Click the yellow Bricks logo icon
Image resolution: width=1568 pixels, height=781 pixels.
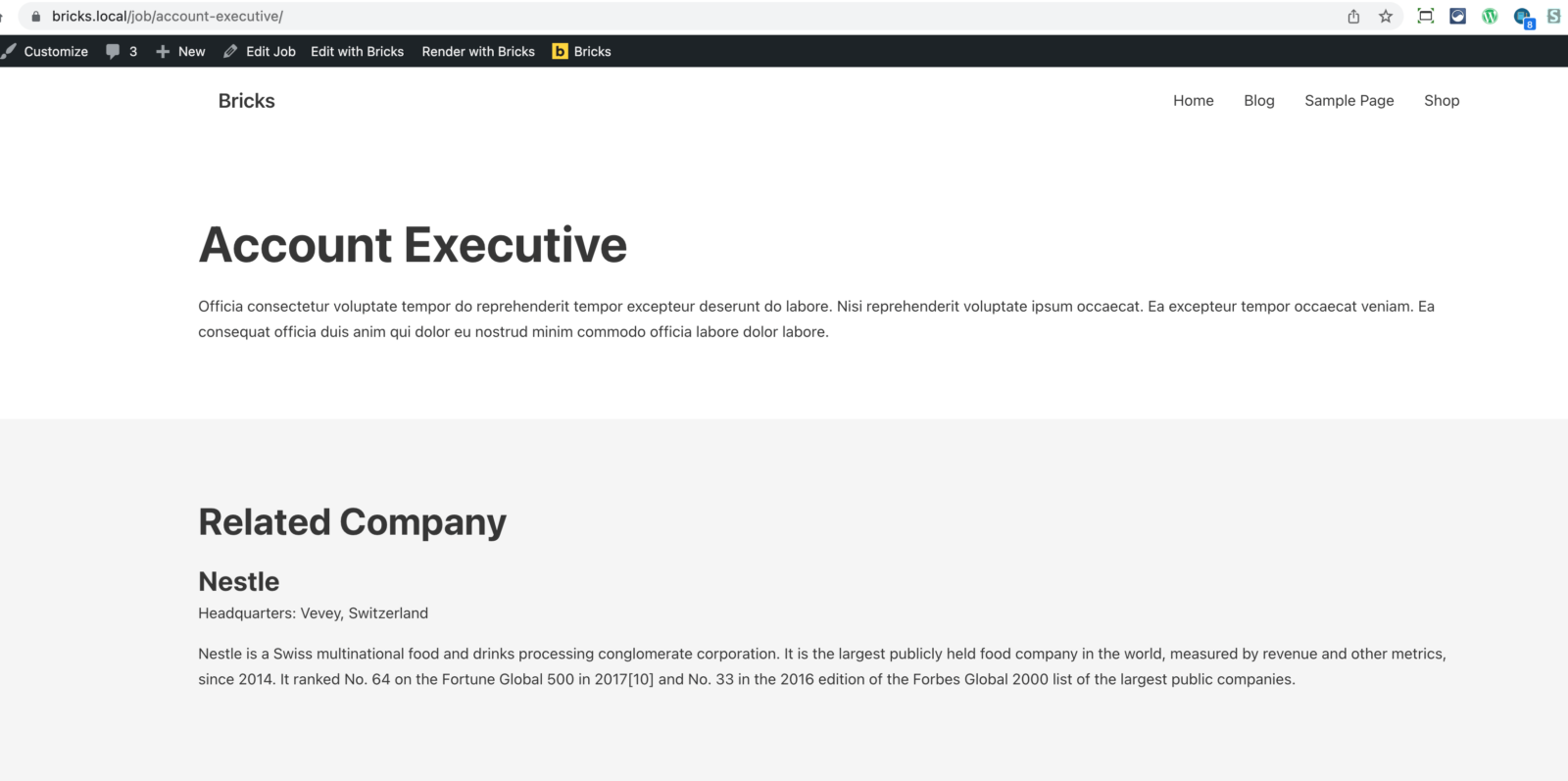(x=561, y=51)
